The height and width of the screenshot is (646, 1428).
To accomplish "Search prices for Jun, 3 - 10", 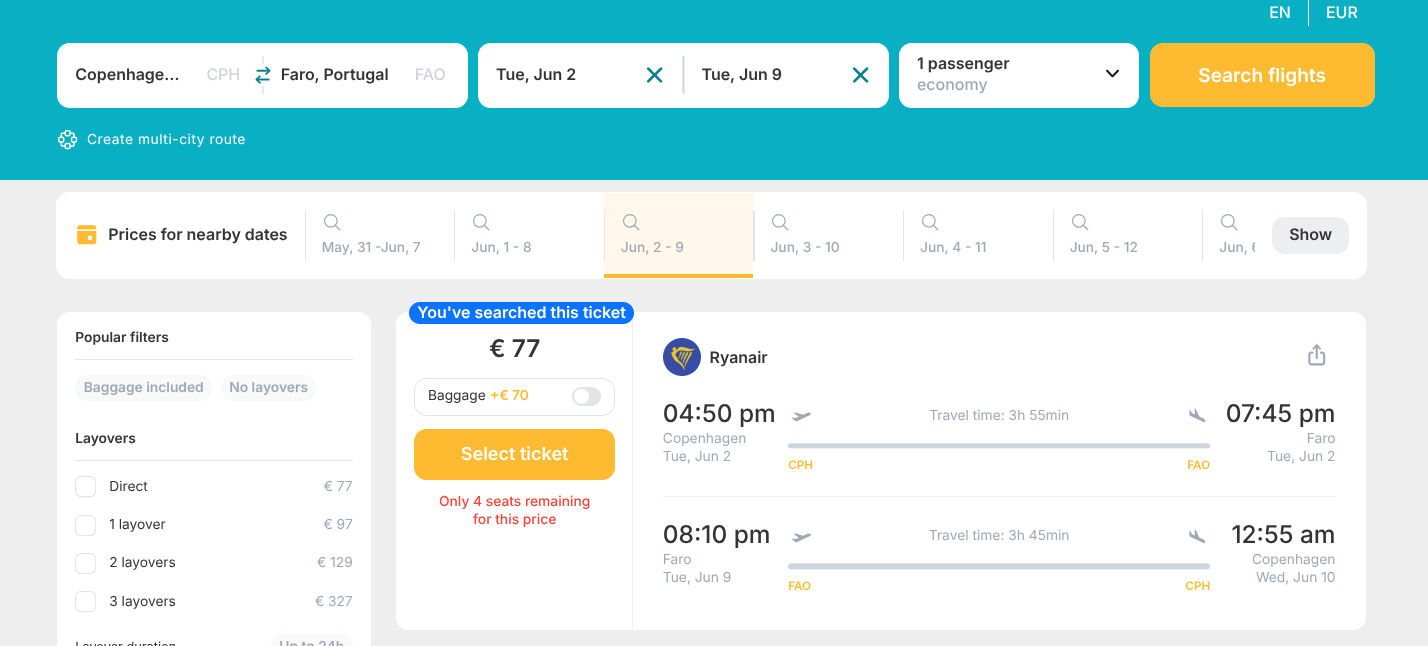I will click(x=804, y=235).
